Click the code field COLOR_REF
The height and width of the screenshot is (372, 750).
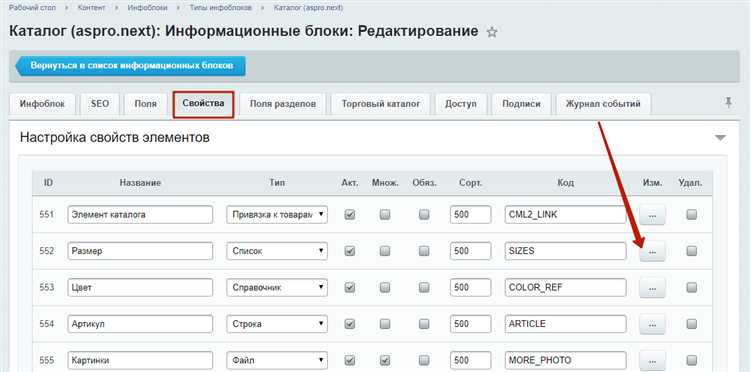(x=565, y=287)
